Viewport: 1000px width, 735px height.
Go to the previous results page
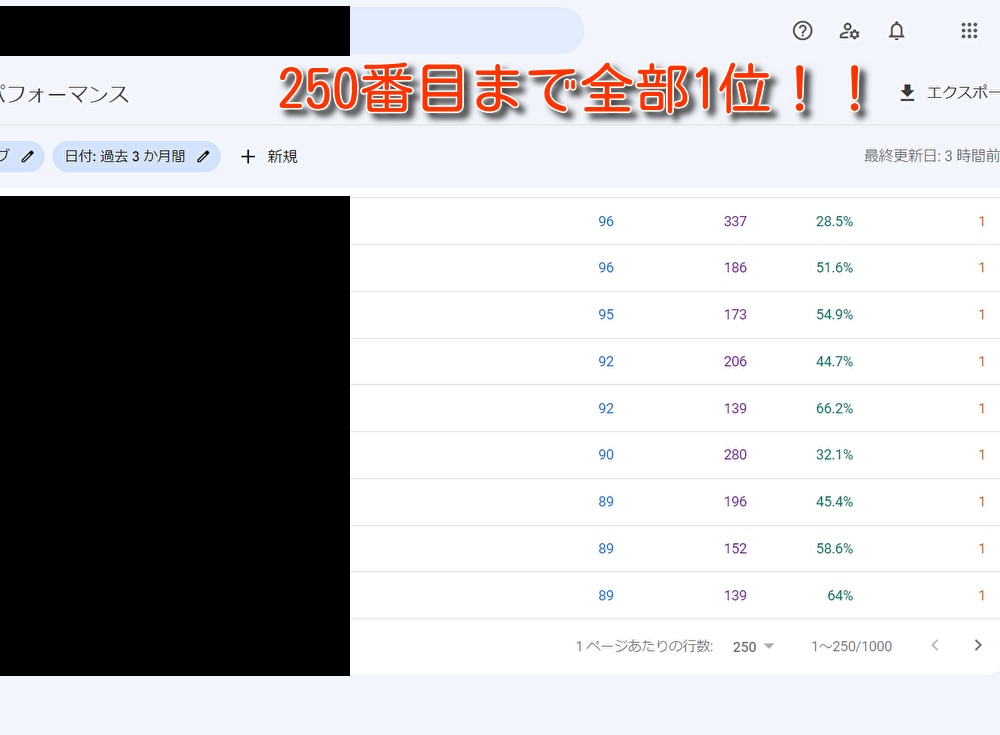pyautogui.click(x=935, y=646)
